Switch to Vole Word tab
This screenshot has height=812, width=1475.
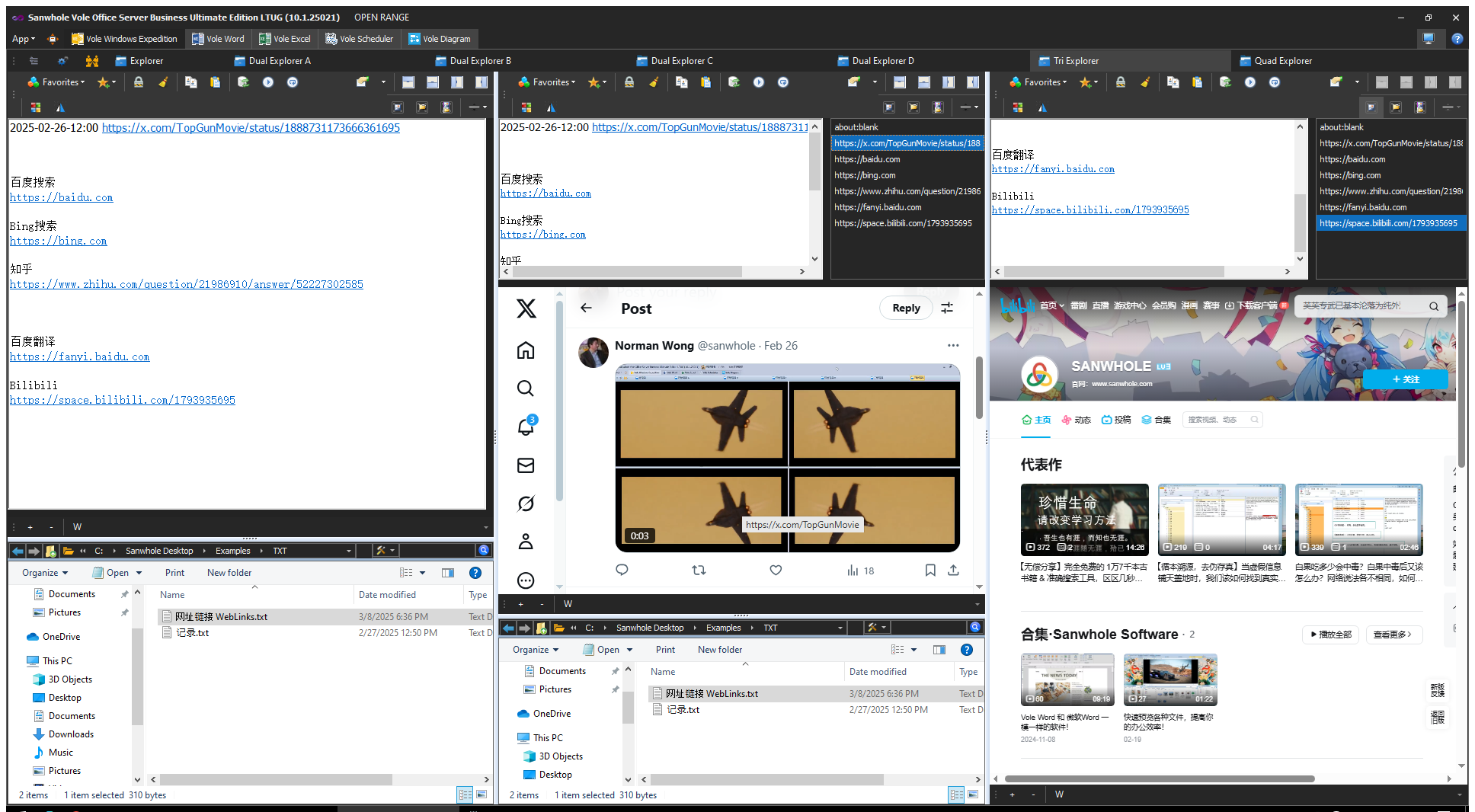(218, 39)
